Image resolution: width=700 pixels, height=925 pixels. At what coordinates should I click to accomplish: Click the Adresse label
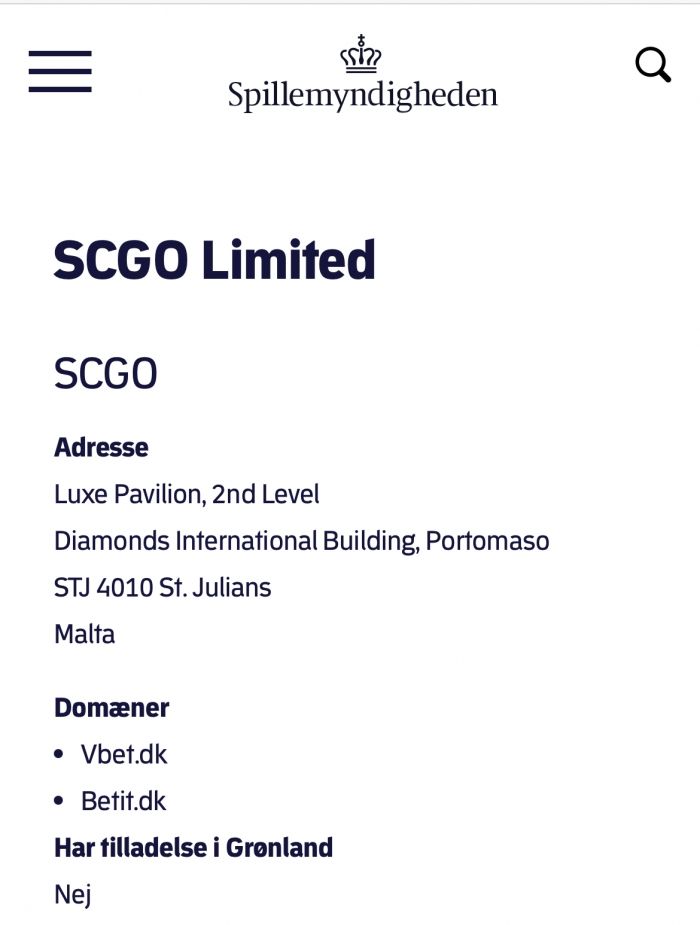click(x=101, y=447)
